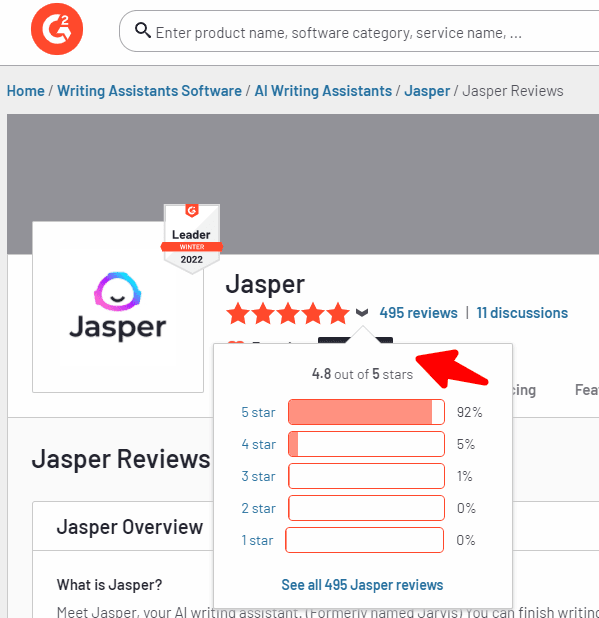Filter reviews by 2 star
Viewport: 599px width, 618px height.
259,508
